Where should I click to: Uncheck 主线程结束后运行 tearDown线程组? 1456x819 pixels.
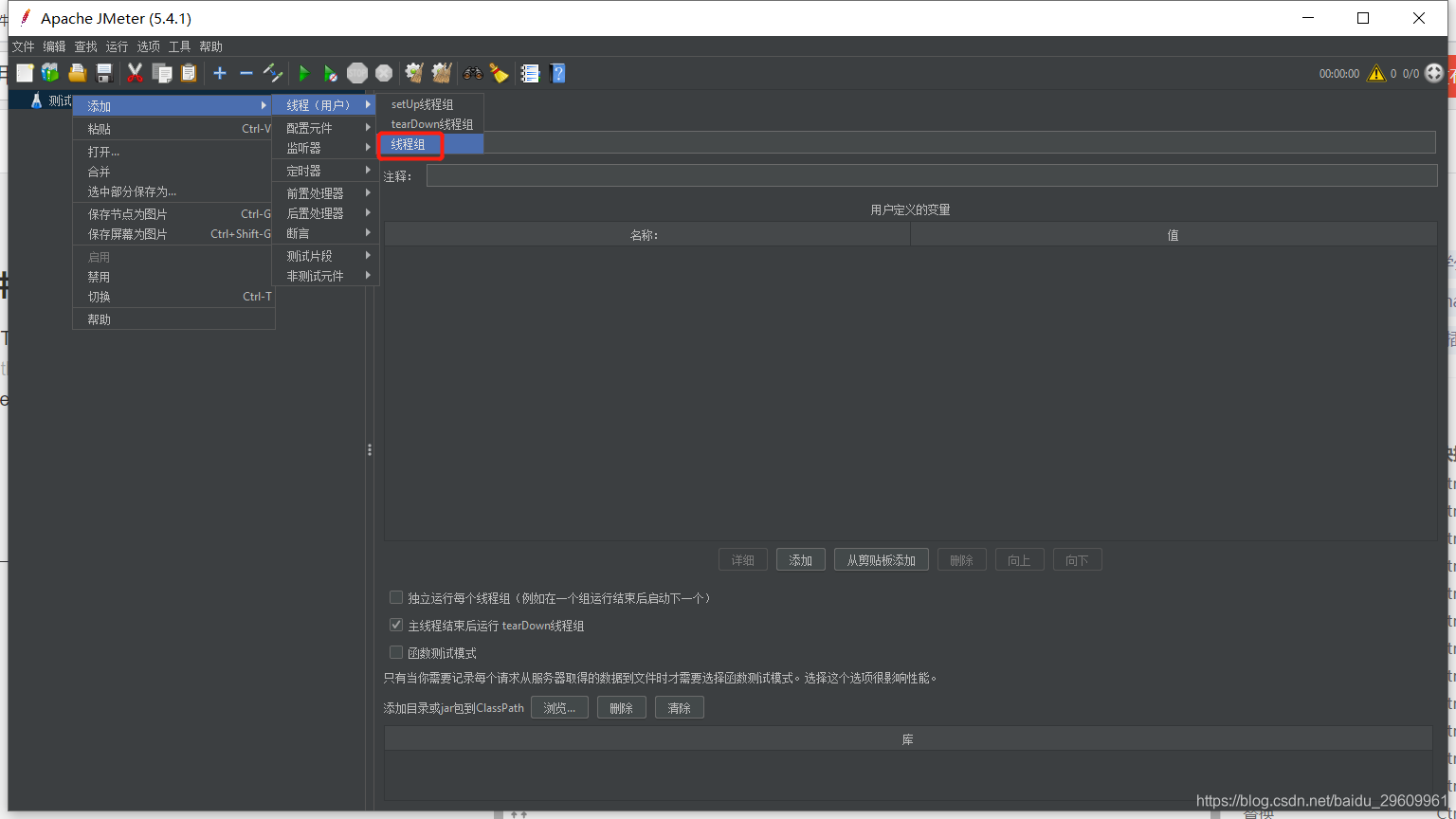click(x=395, y=625)
